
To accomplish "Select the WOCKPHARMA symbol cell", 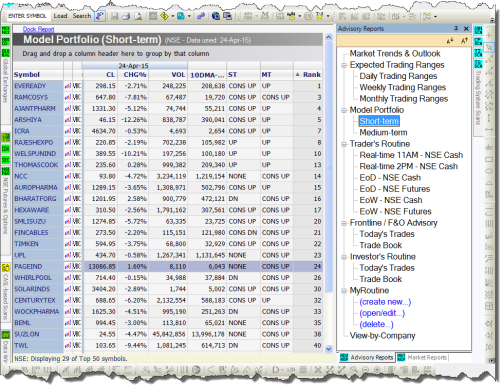I will pyautogui.click(x=38, y=312).
